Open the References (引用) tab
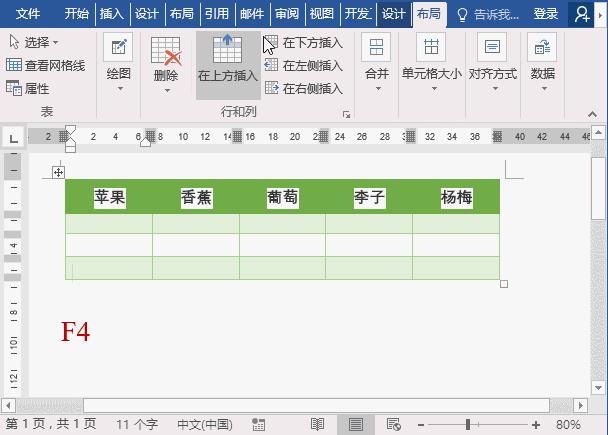This screenshot has width=608, height=435. [217, 14]
